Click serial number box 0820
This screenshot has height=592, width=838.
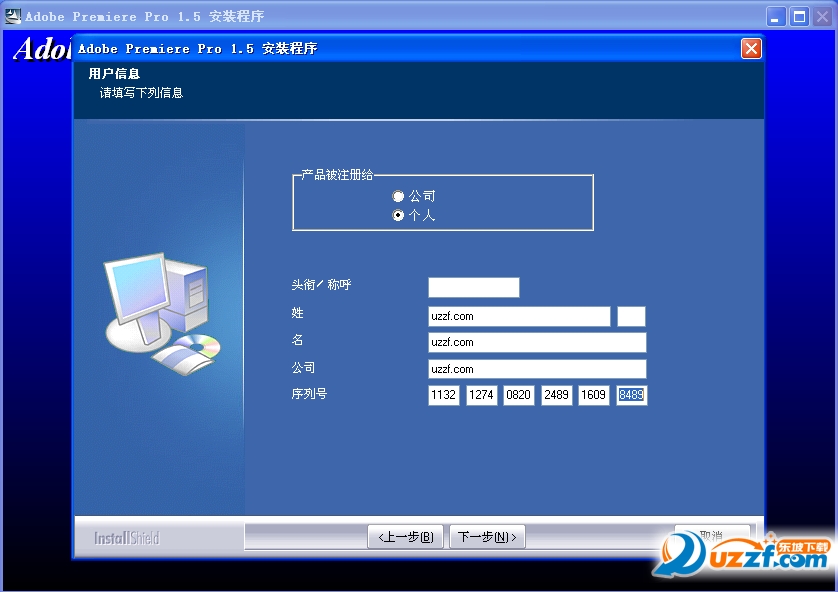[x=518, y=395]
